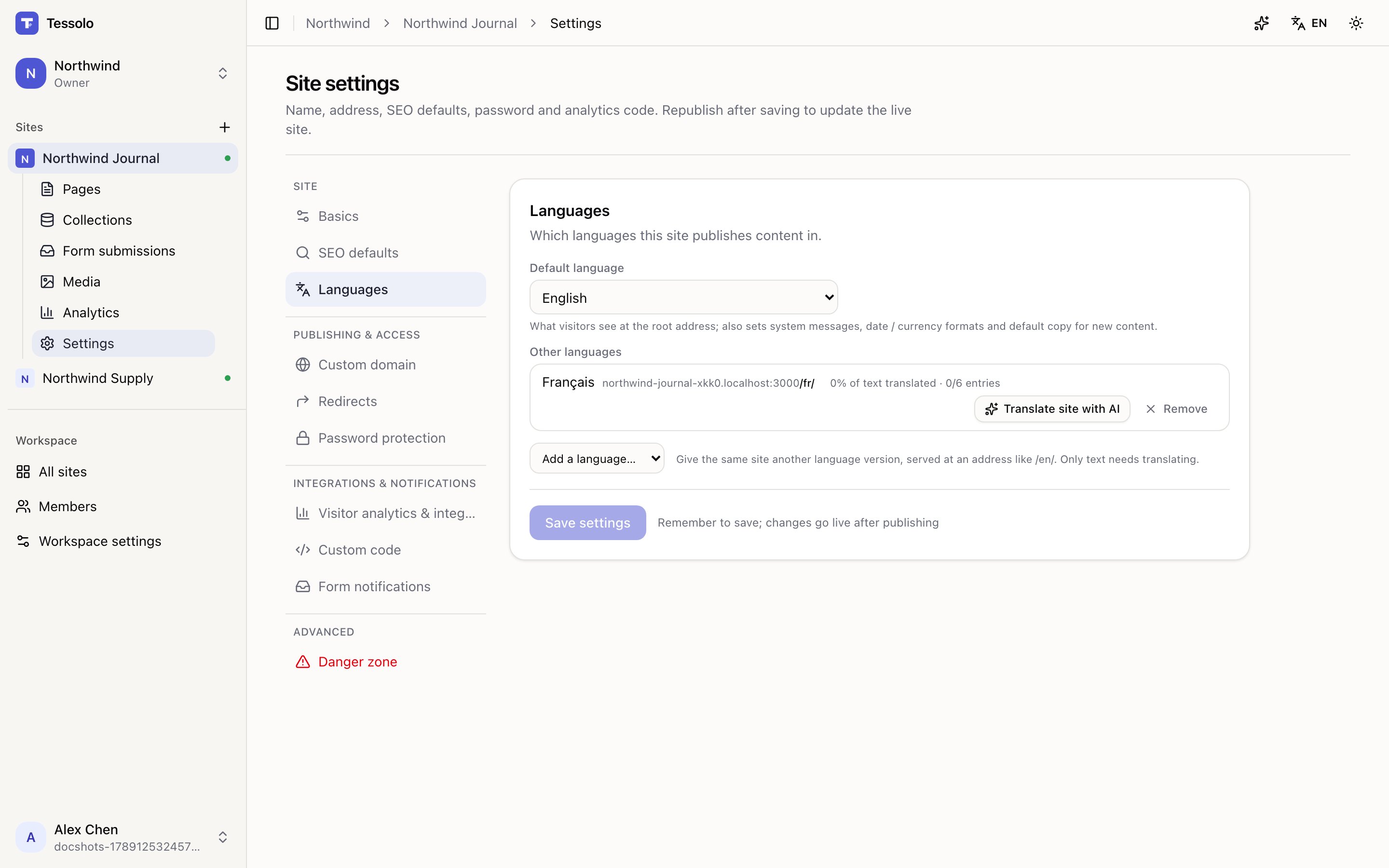Viewport: 1389px width, 868px height.
Task: Open workspace Members
Action: [123, 506]
